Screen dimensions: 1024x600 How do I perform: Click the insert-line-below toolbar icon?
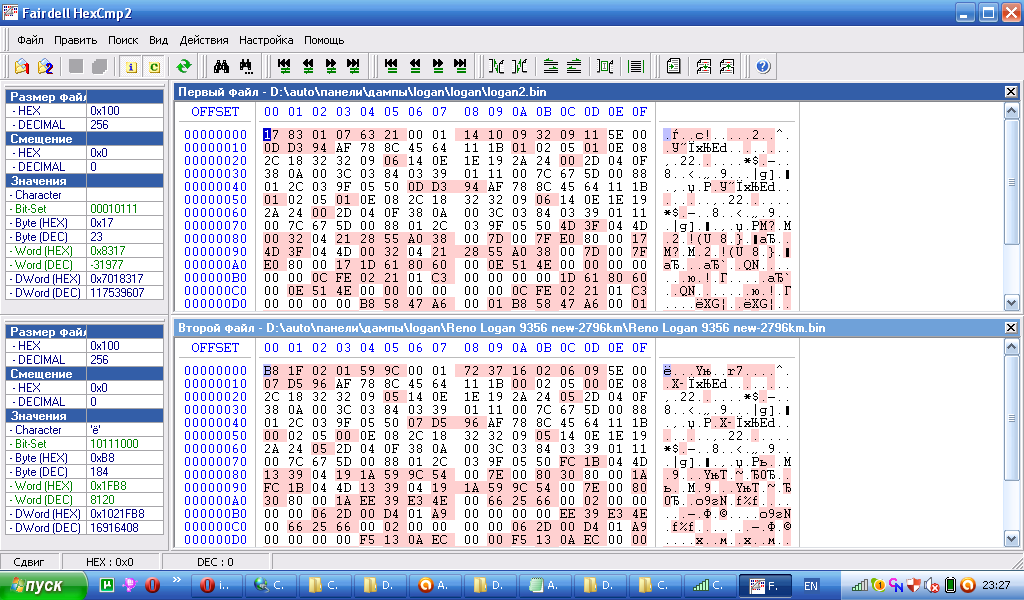click(551, 67)
